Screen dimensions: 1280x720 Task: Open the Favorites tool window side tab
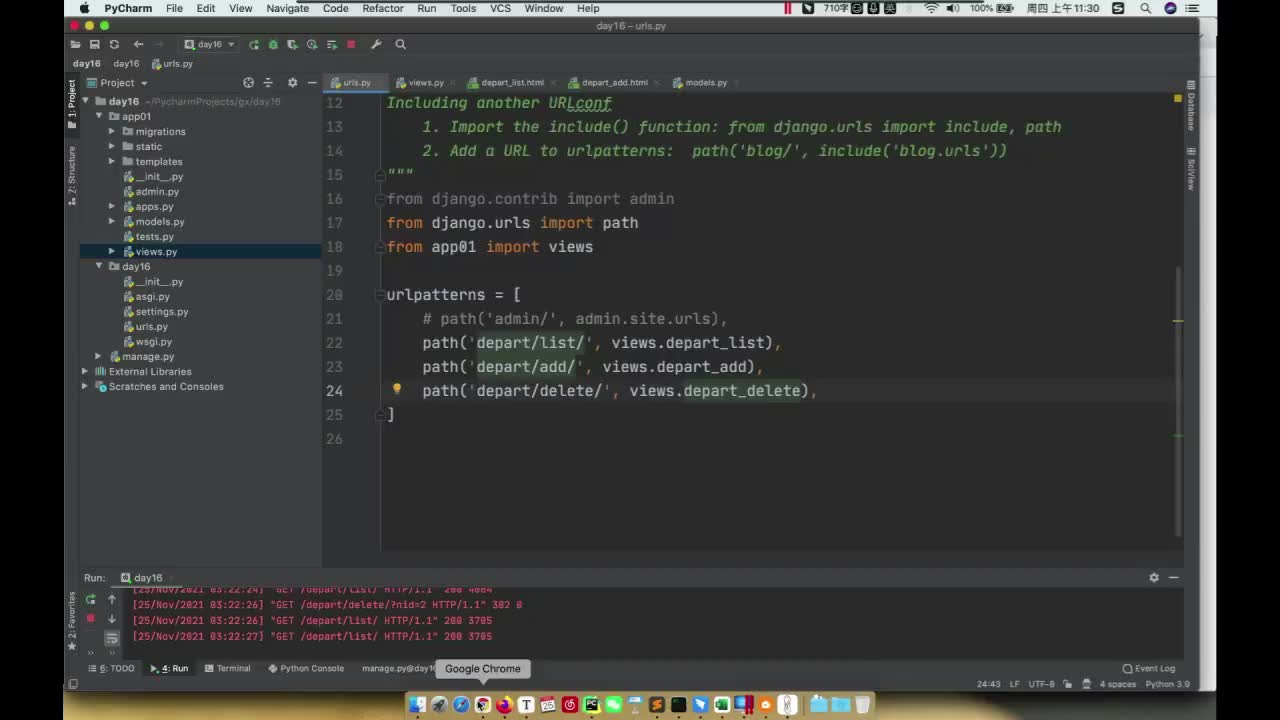(x=72, y=620)
